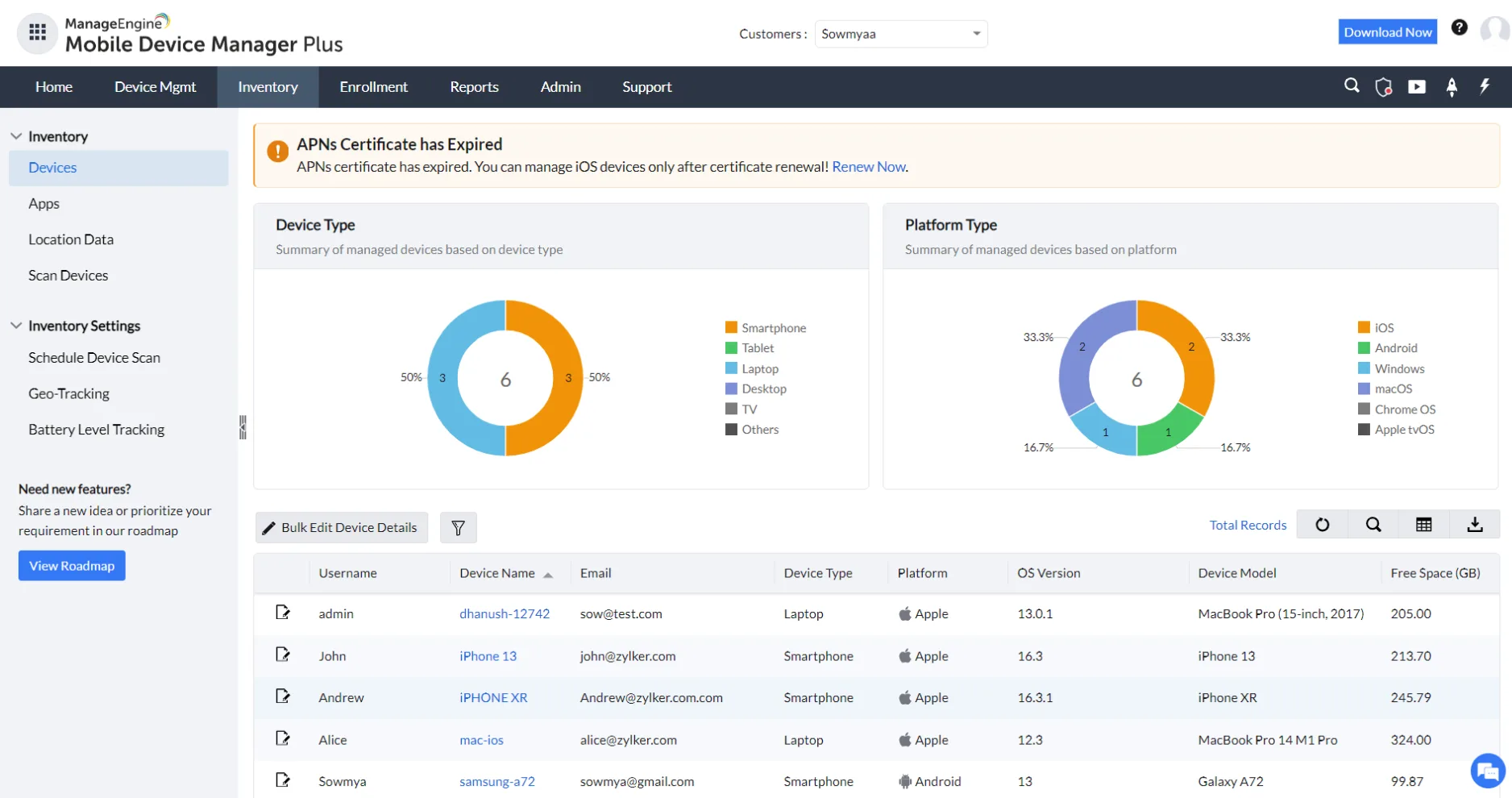Click the OS Version column header
1512x798 pixels.
pyautogui.click(x=1049, y=574)
